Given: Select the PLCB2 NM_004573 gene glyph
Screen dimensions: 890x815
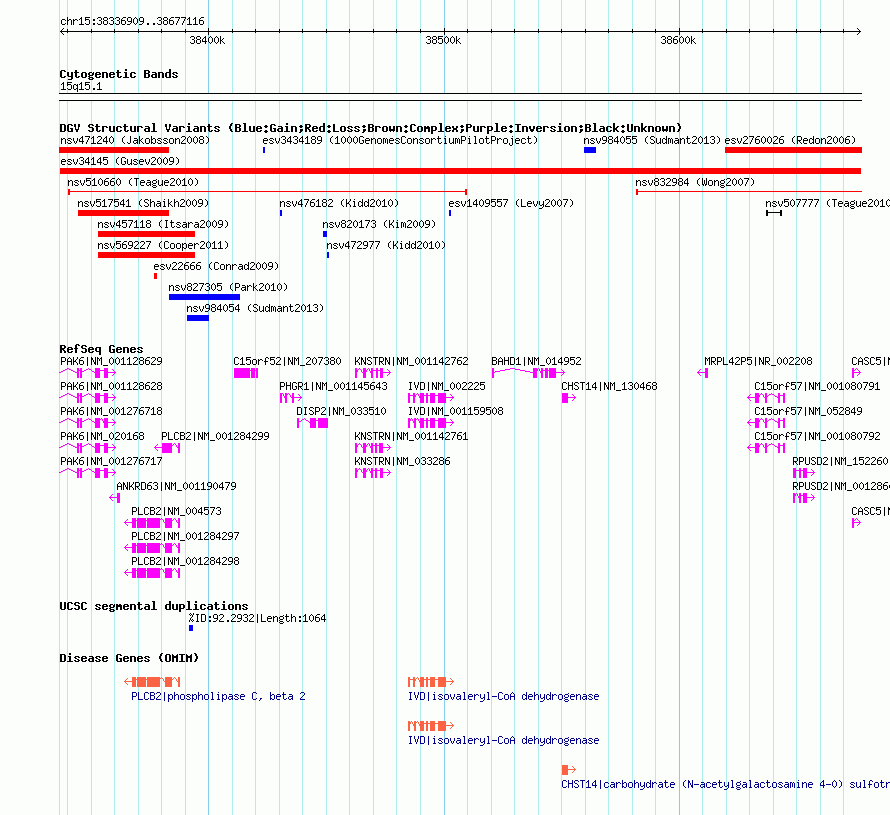Looking at the screenshot, I should tap(152, 523).
